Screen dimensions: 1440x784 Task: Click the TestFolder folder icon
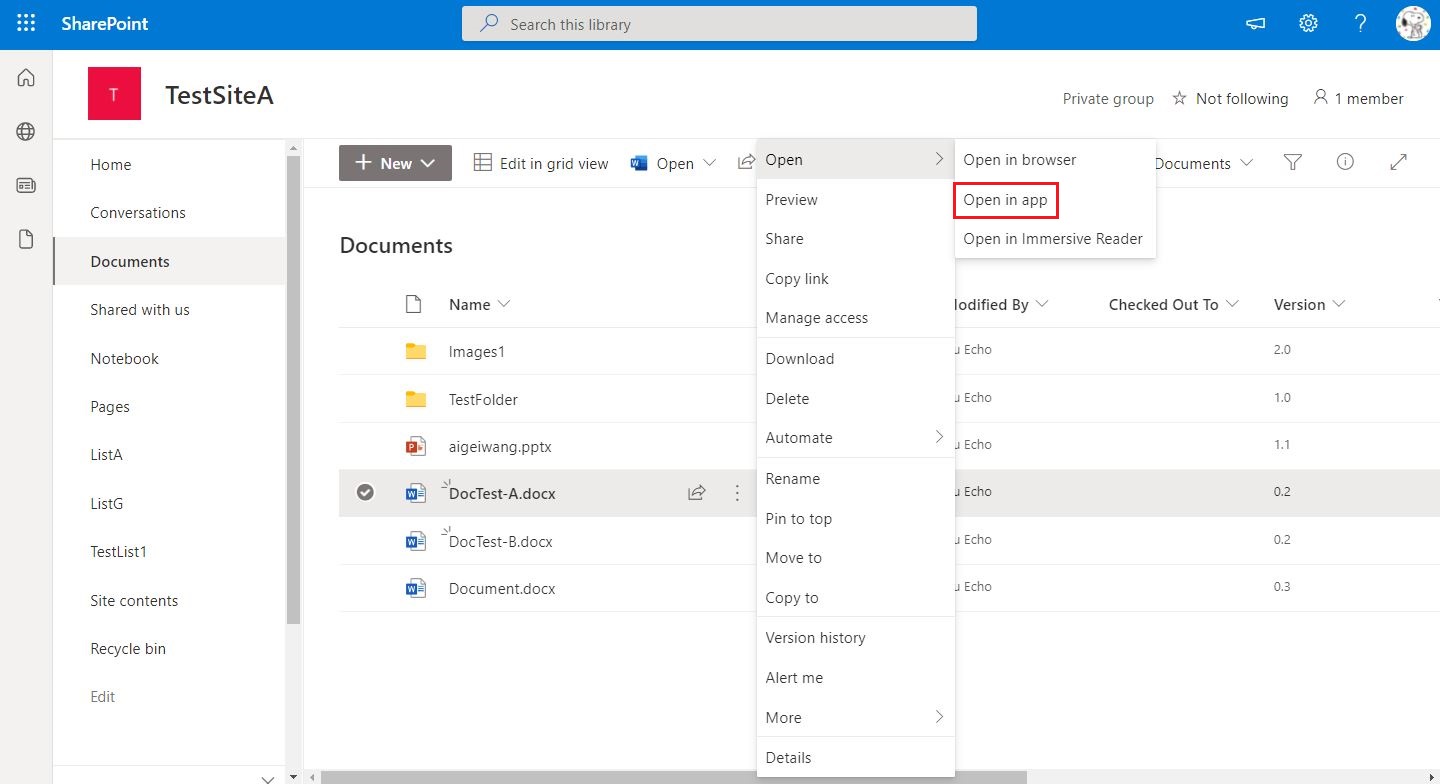coord(415,399)
